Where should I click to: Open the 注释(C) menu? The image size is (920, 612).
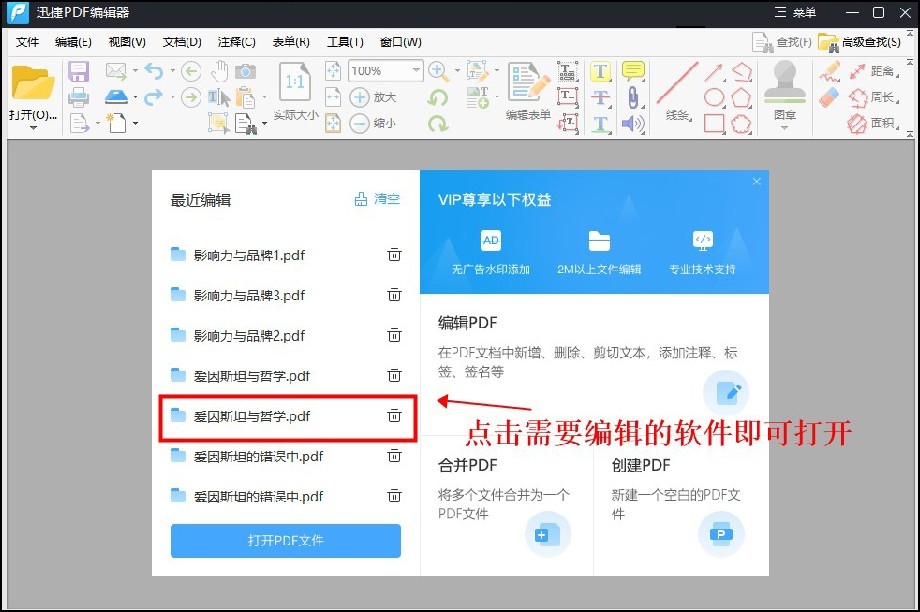pyautogui.click(x=236, y=42)
